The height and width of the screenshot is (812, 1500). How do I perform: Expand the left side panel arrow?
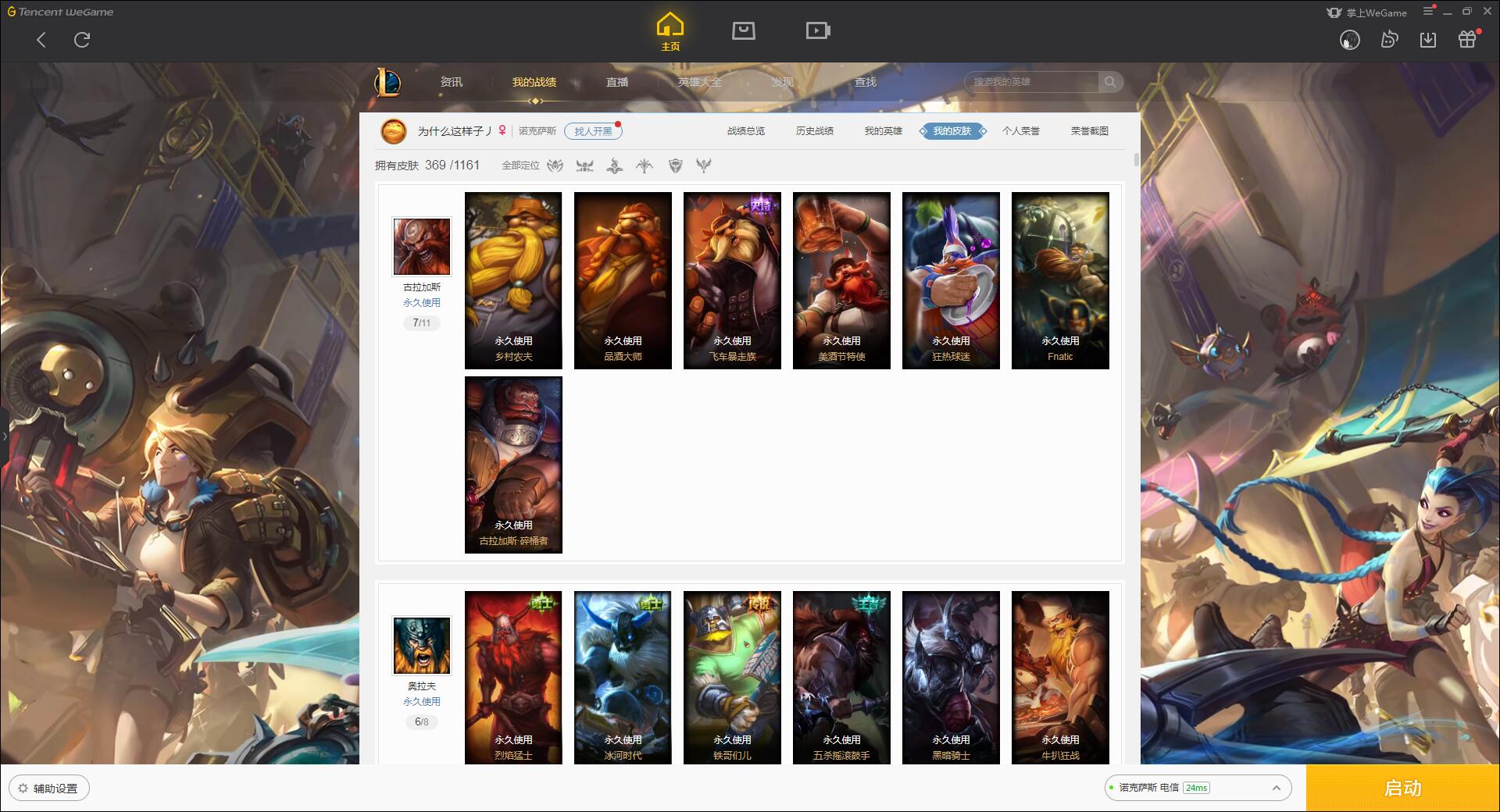(4, 436)
